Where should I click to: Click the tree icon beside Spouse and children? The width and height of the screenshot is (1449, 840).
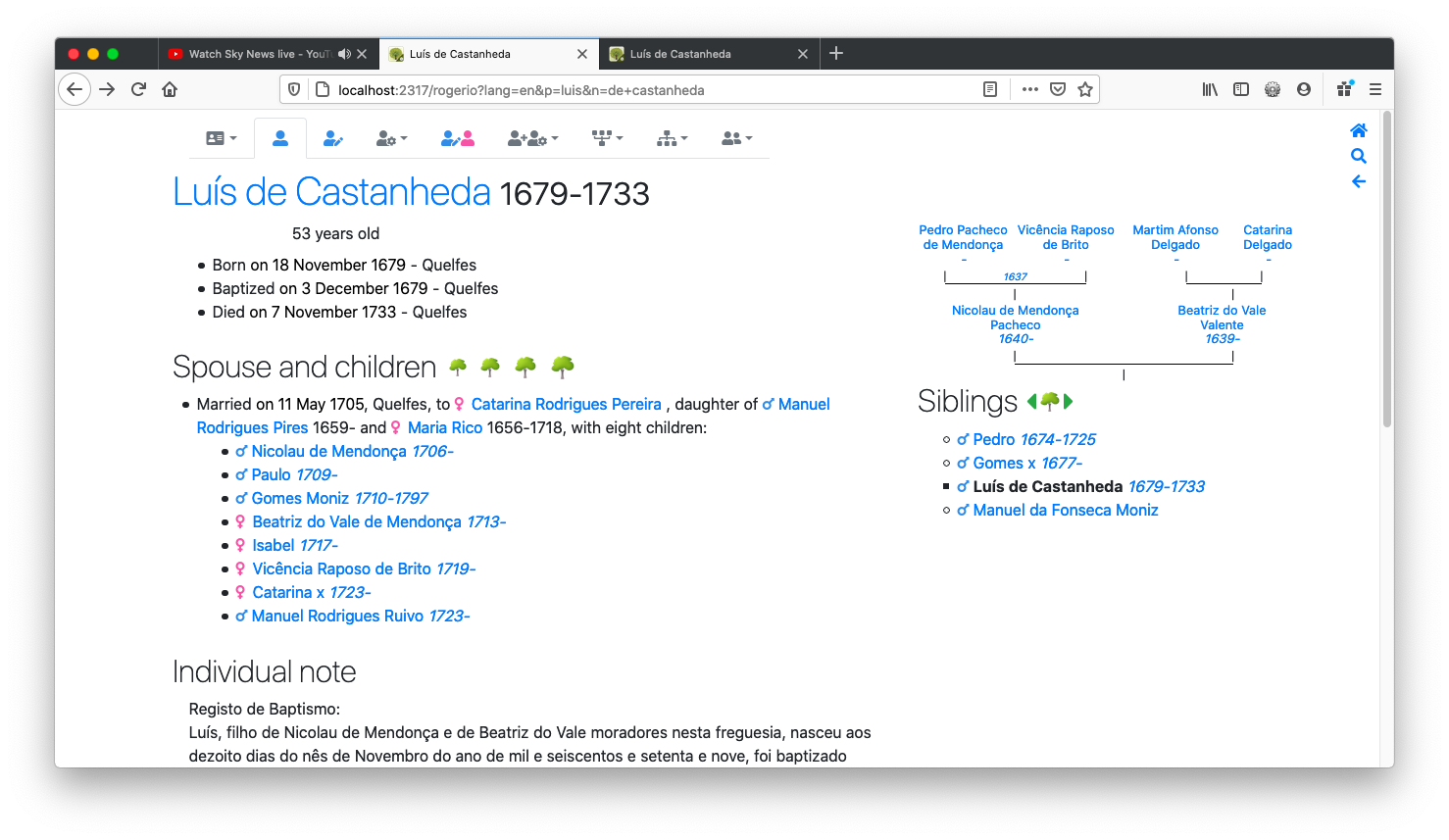(457, 366)
